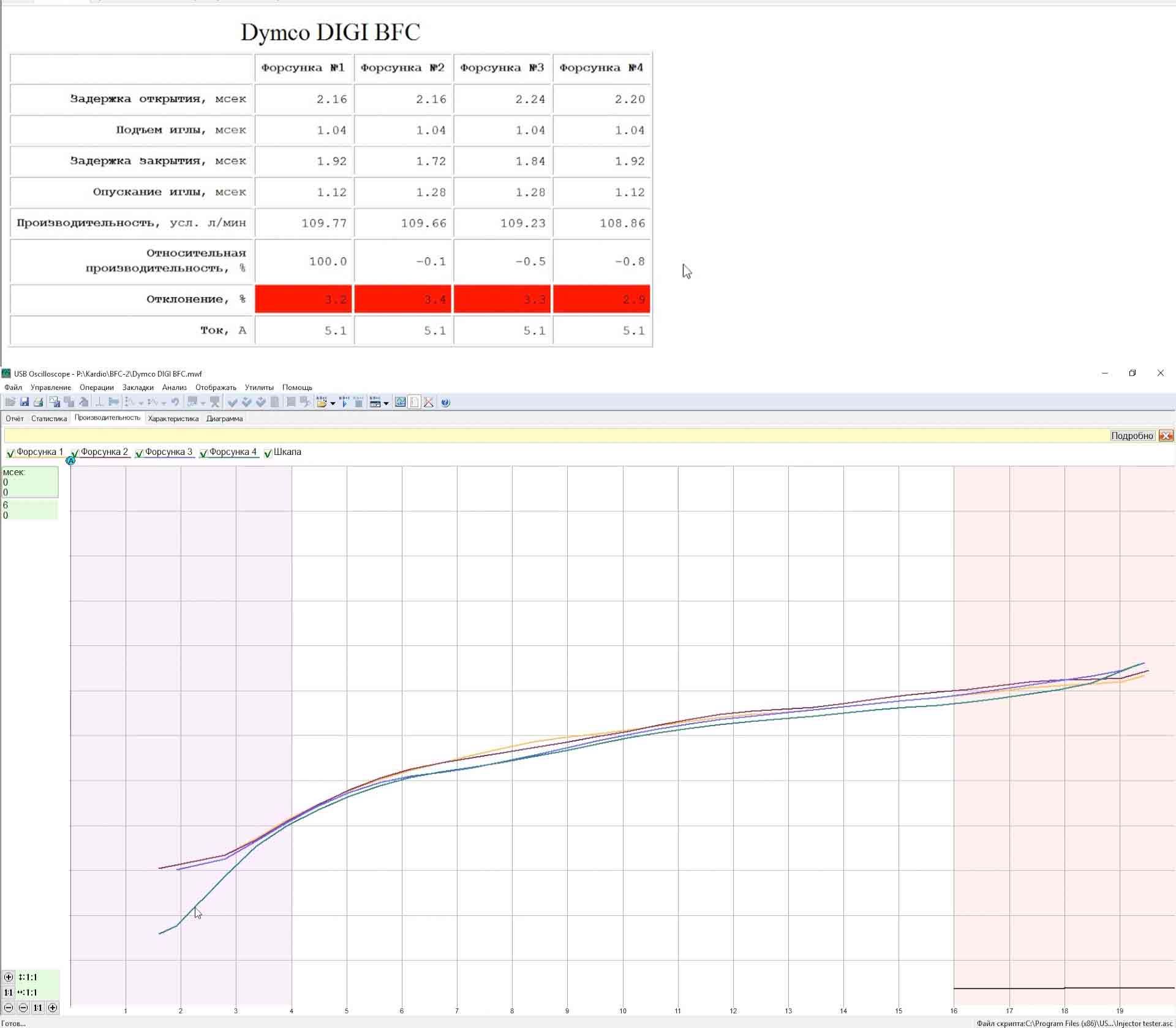This screenshot has height=1028, width=1176.
Task: Open the Анализ menu
Action: point(175,387)
